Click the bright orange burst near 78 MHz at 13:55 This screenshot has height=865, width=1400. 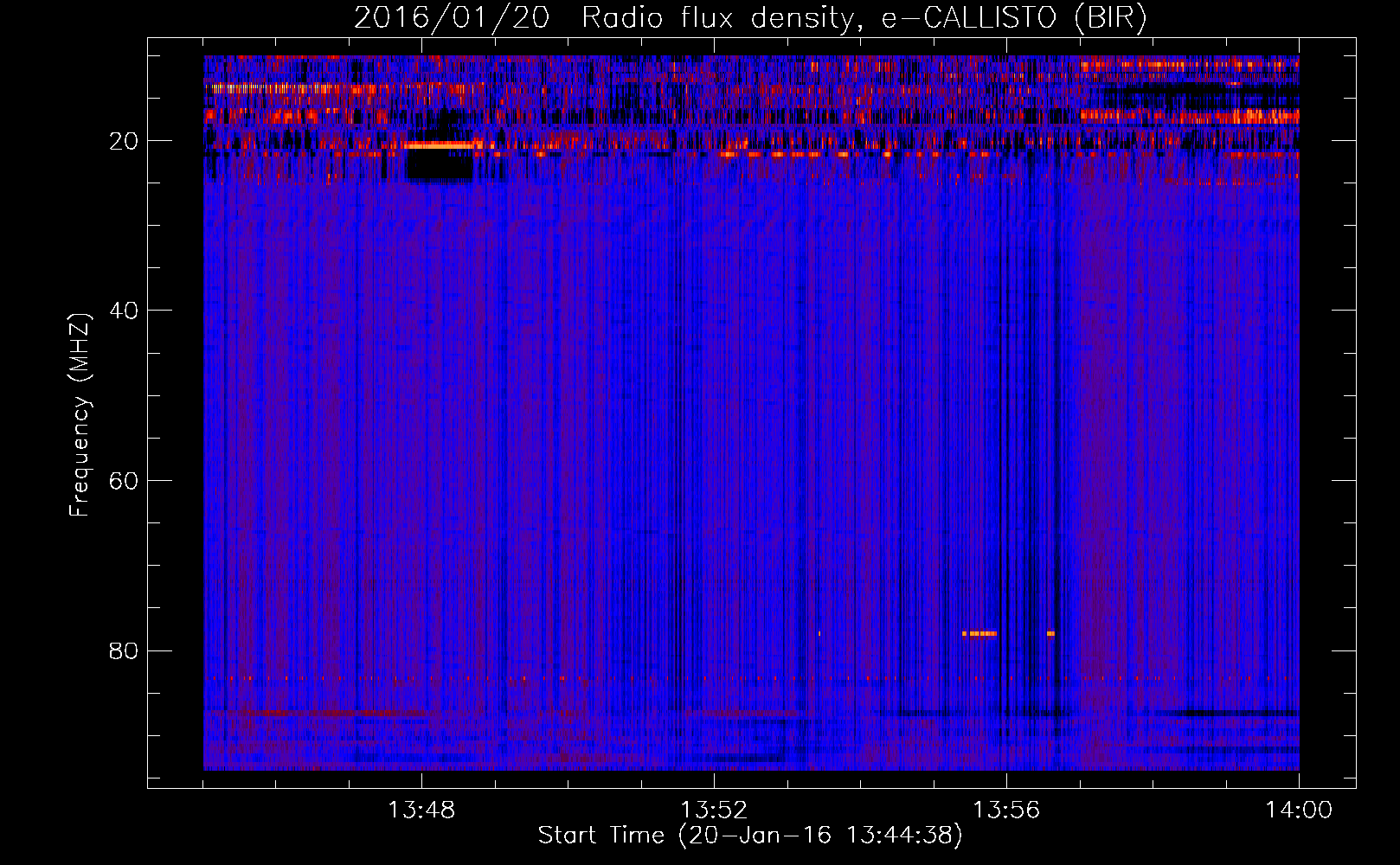[979, 633]
